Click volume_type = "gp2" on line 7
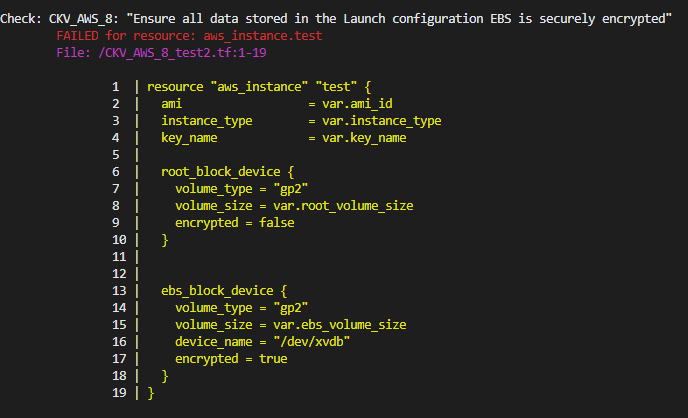 pos(241,189)
